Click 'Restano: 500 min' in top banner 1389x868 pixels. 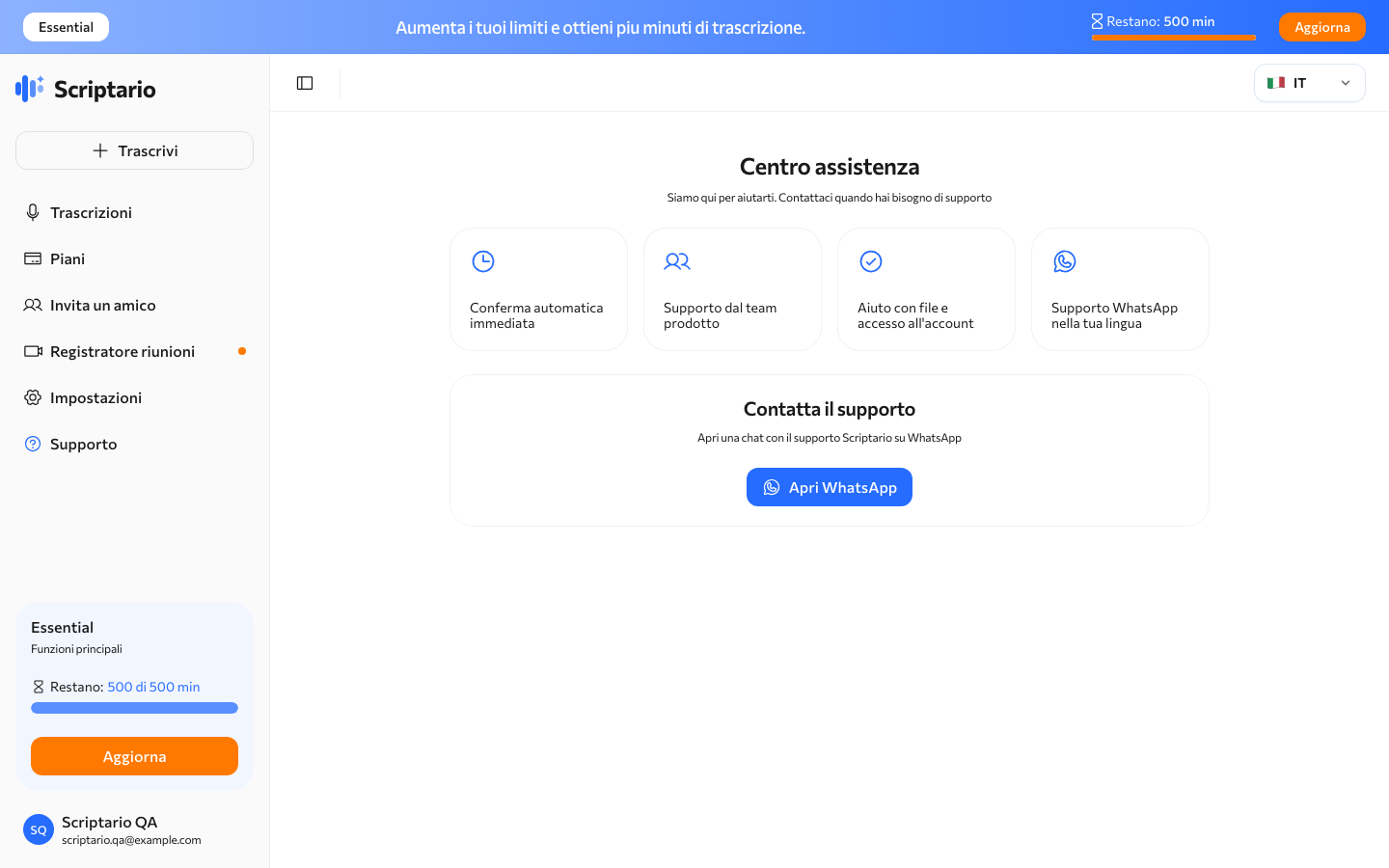coord(1160,21)
